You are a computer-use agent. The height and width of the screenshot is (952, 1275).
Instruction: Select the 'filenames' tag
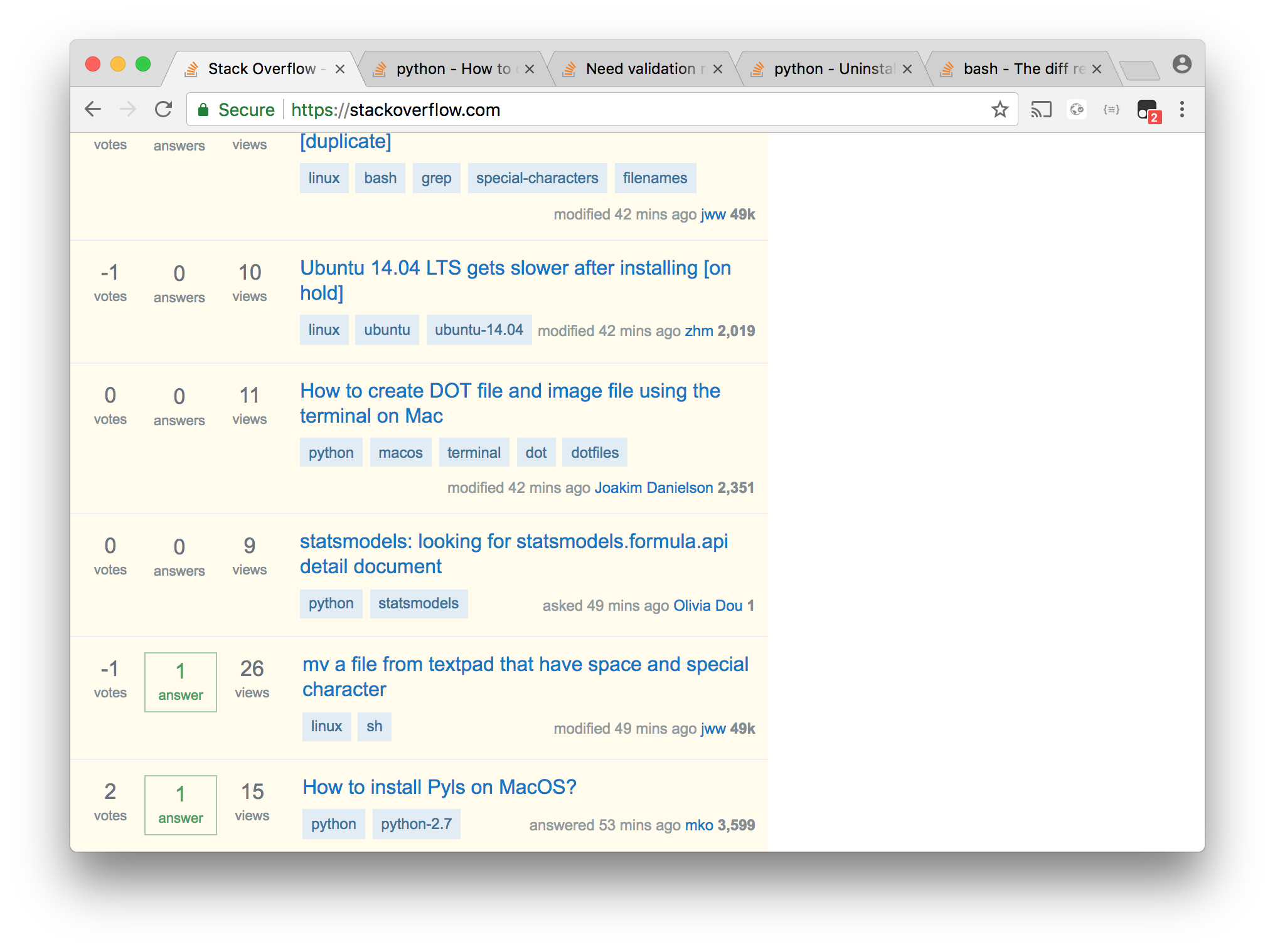655,178
